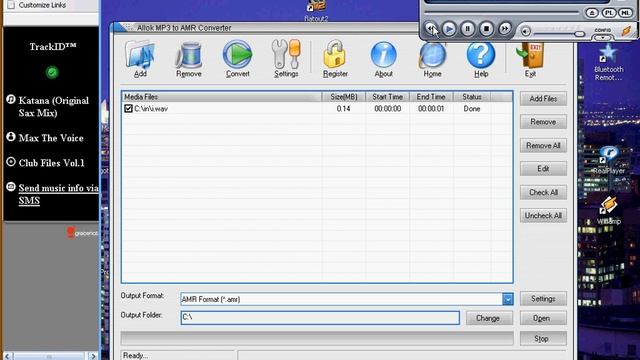Toggle the Customize Links checkbox

click(11, 4)
